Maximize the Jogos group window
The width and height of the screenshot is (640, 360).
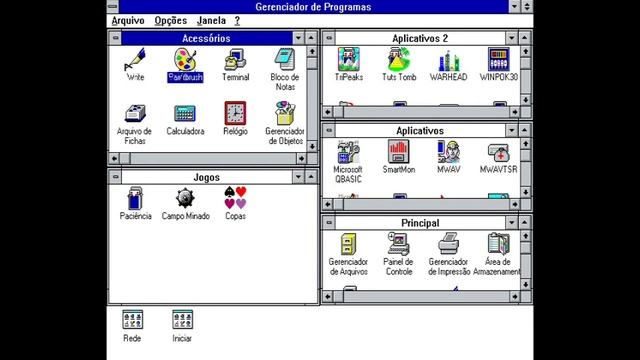coord(311,177)
